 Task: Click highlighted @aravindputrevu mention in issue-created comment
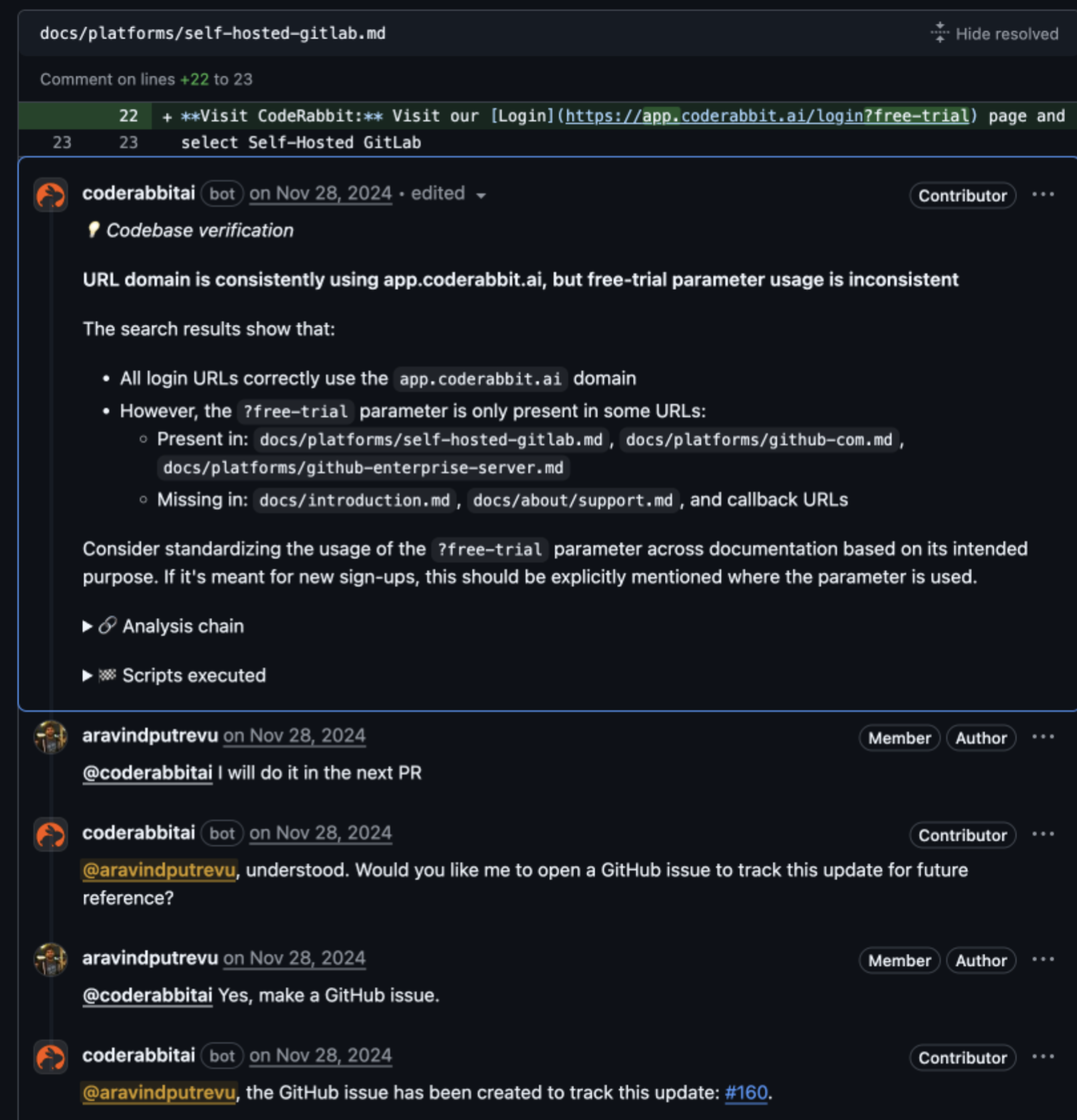coord(159,1093)
